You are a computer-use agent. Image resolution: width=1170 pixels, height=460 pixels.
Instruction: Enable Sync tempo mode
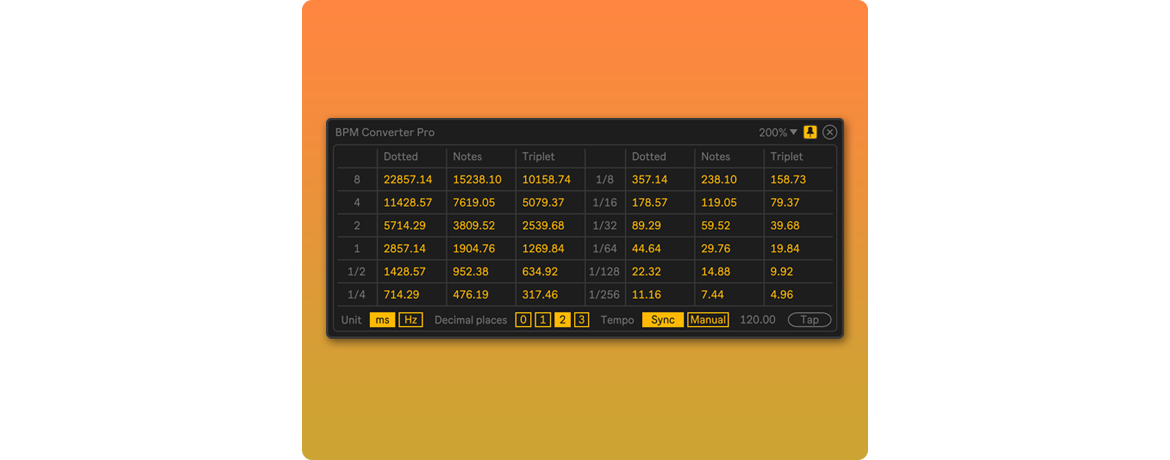[x=662, y=320]
